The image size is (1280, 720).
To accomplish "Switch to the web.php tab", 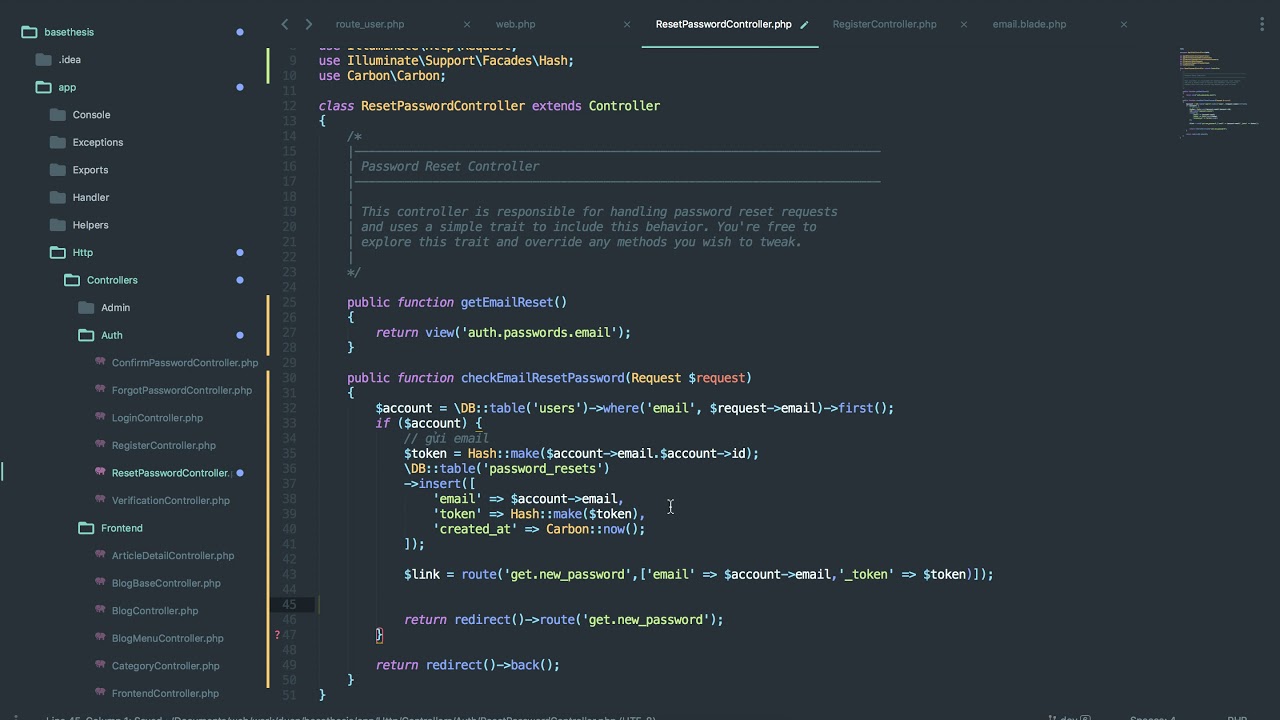I will tap(515, 24).
